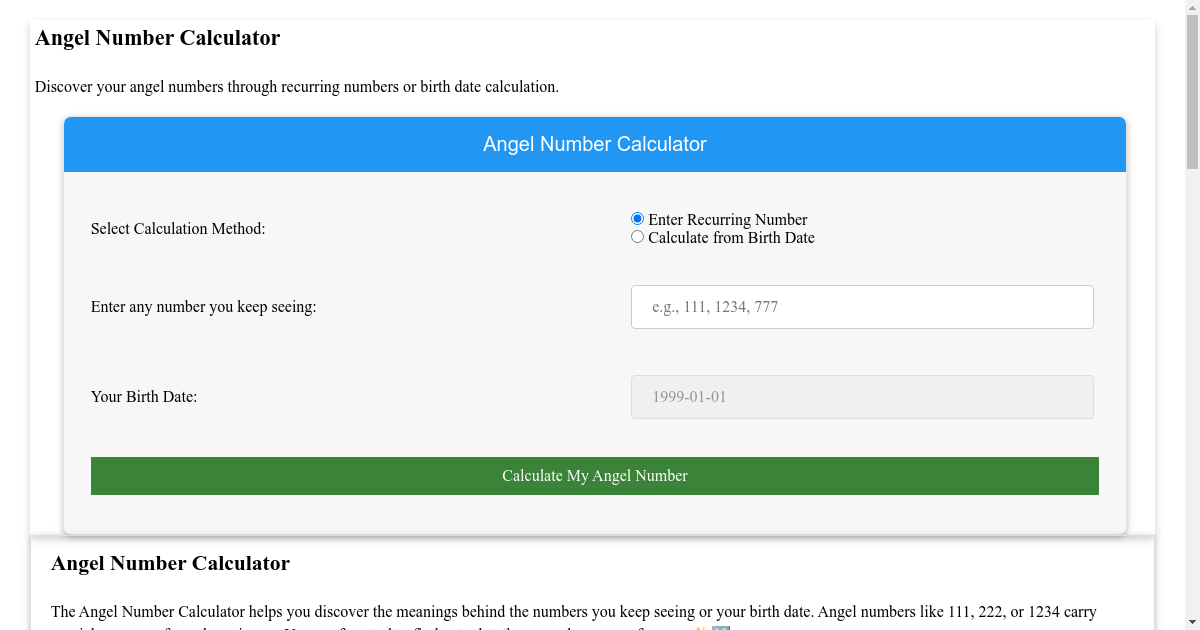This screenshot has height=630, width=1200.
Task: Click the 'Enter any number you keep seeing:' label
Action: 203,307
